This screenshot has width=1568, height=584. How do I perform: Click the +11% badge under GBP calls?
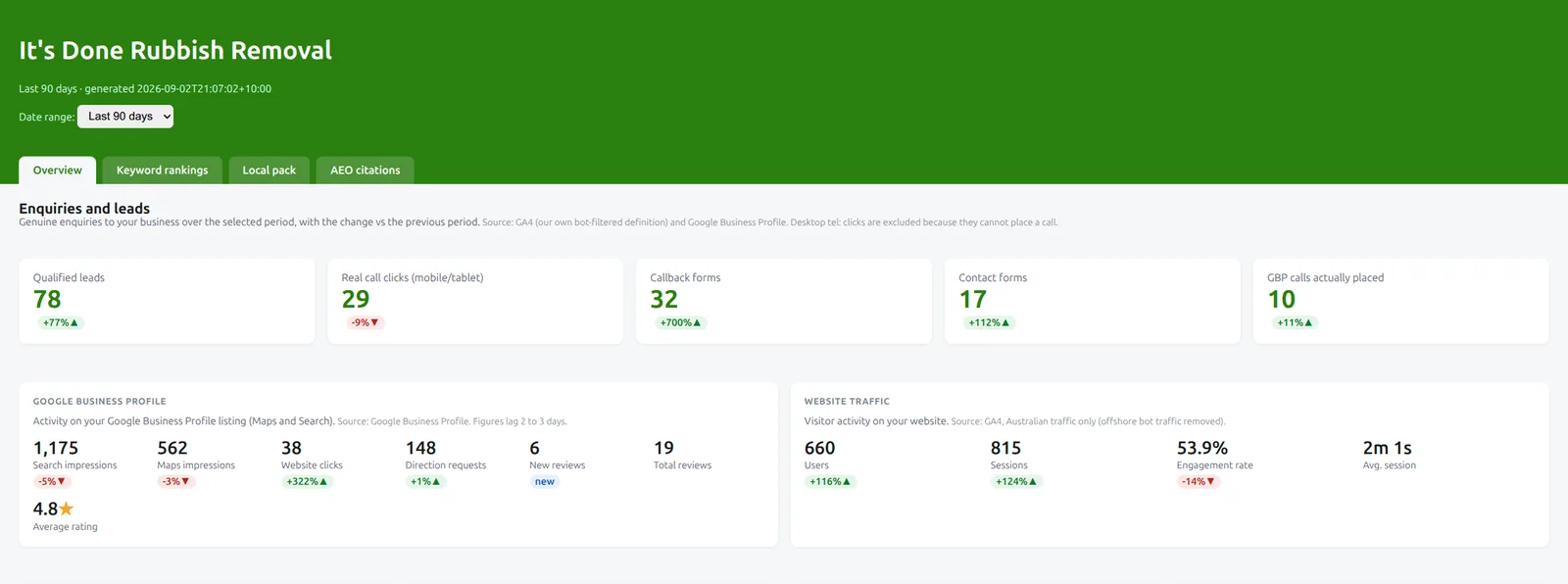(1295, 322)
